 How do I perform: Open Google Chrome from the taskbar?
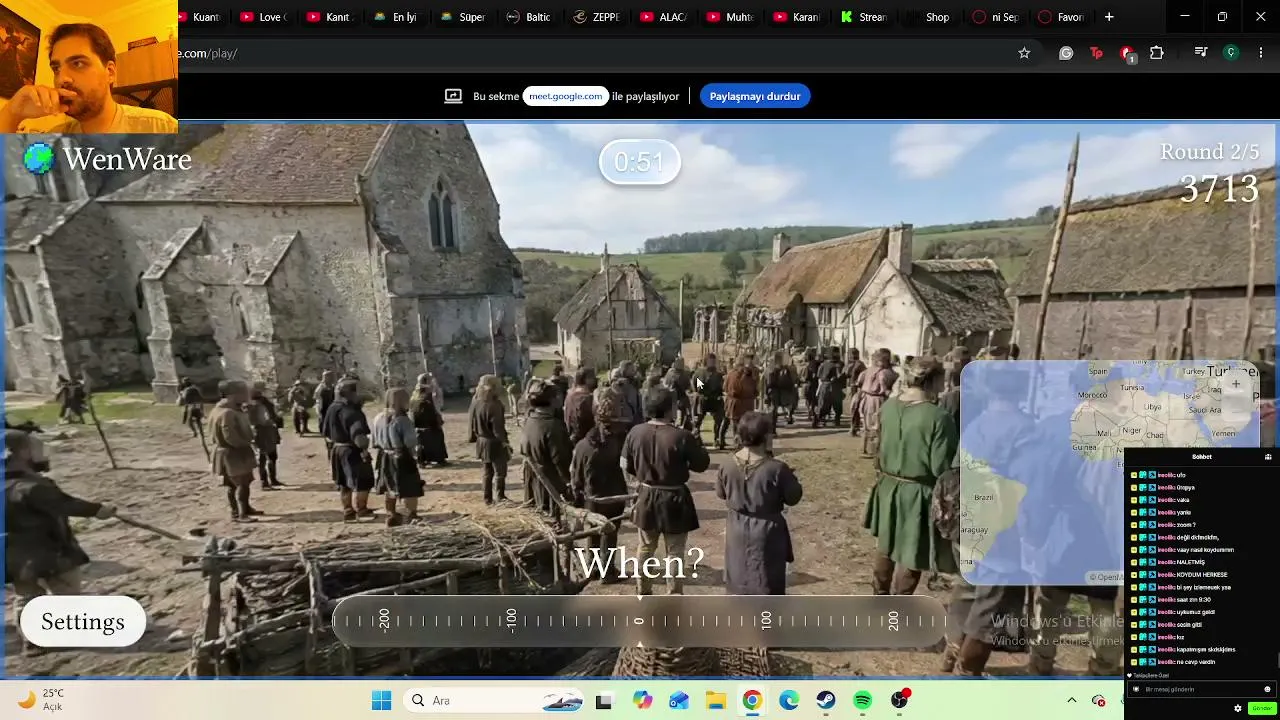click(752, 701)
